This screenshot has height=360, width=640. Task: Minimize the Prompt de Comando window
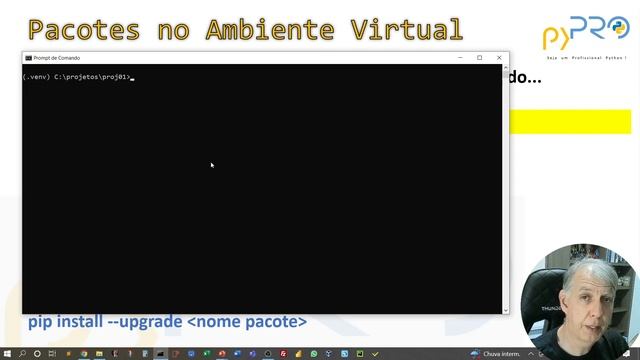(460, 58)
